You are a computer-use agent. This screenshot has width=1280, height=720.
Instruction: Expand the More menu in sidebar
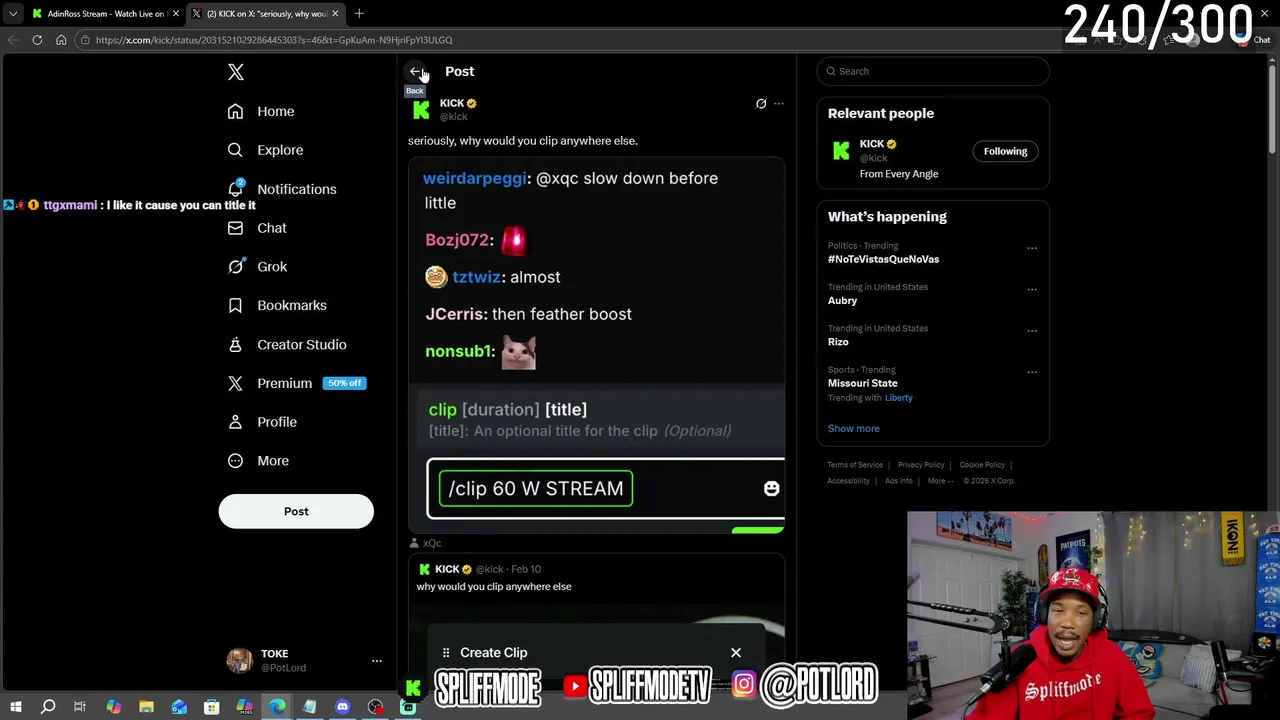click(x=258, y=461)
